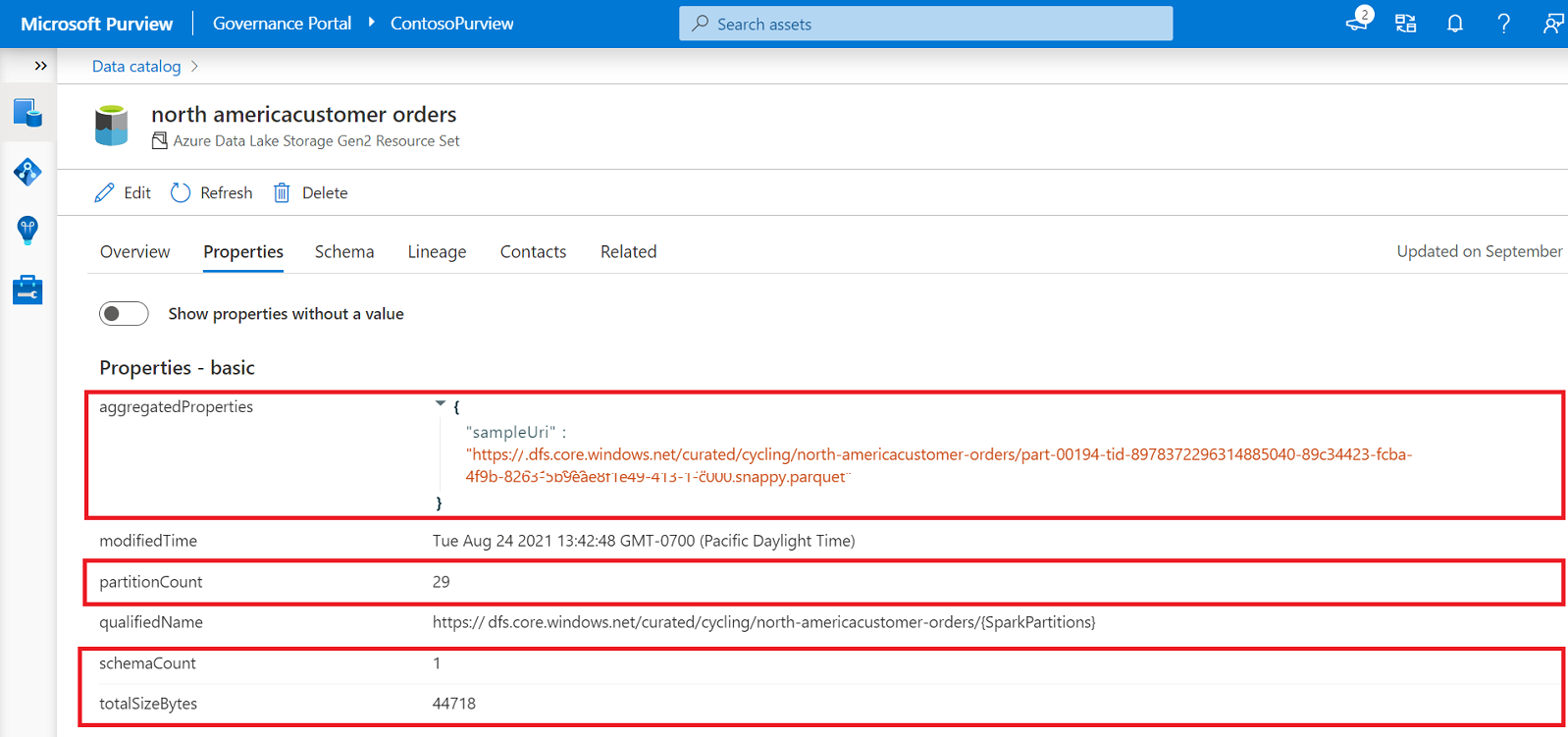Screen dimensions: 1568x737
Task: Toggle Show properties without a value
Action: pyautogui.click(x=124, y=313)
